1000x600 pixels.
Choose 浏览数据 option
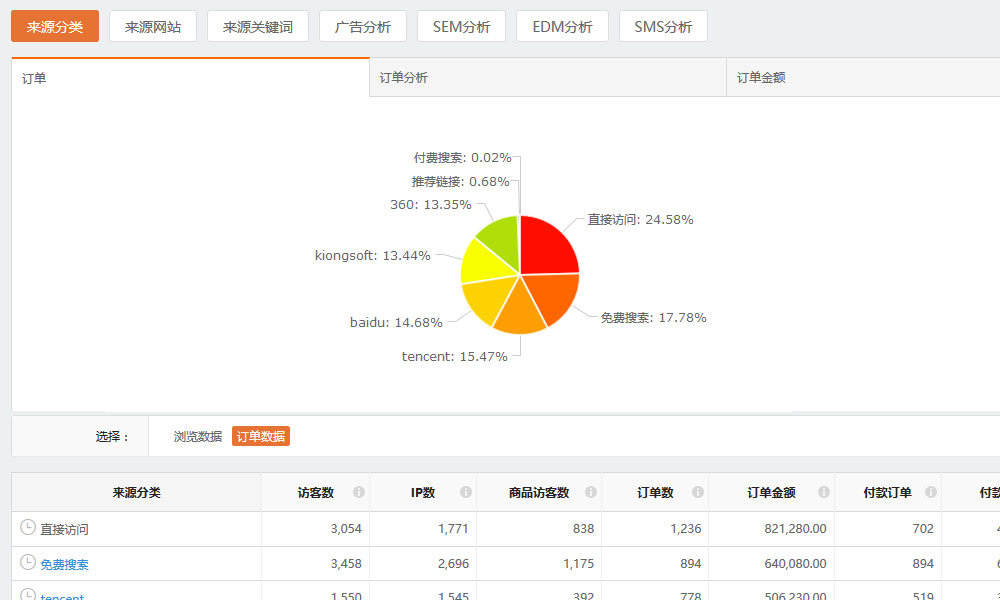(x=198, y=437)
